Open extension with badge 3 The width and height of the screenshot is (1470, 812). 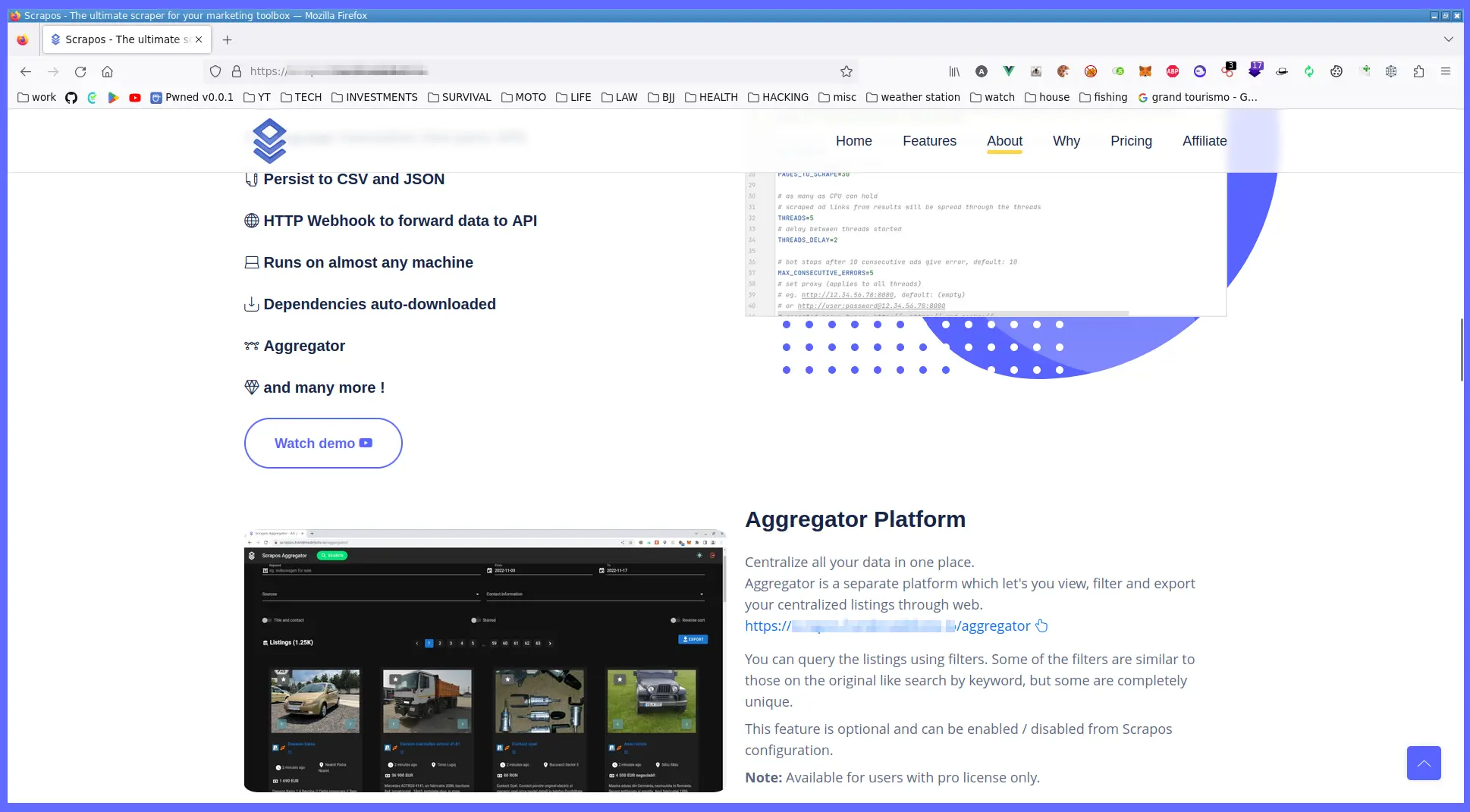[x=1228, y=70]
